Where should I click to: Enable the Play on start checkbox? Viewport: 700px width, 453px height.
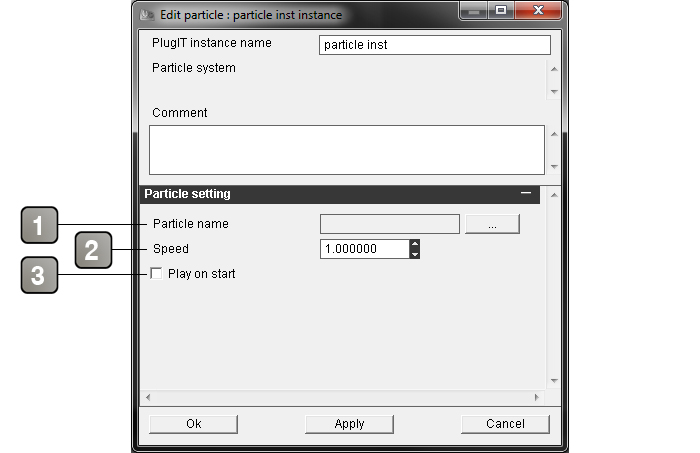coord(156,274)
